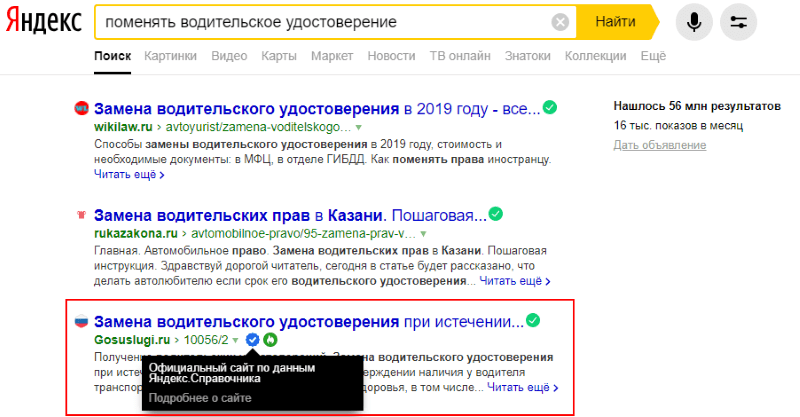Click green checkmark badge next to wikilaw result title

(549, 108)
